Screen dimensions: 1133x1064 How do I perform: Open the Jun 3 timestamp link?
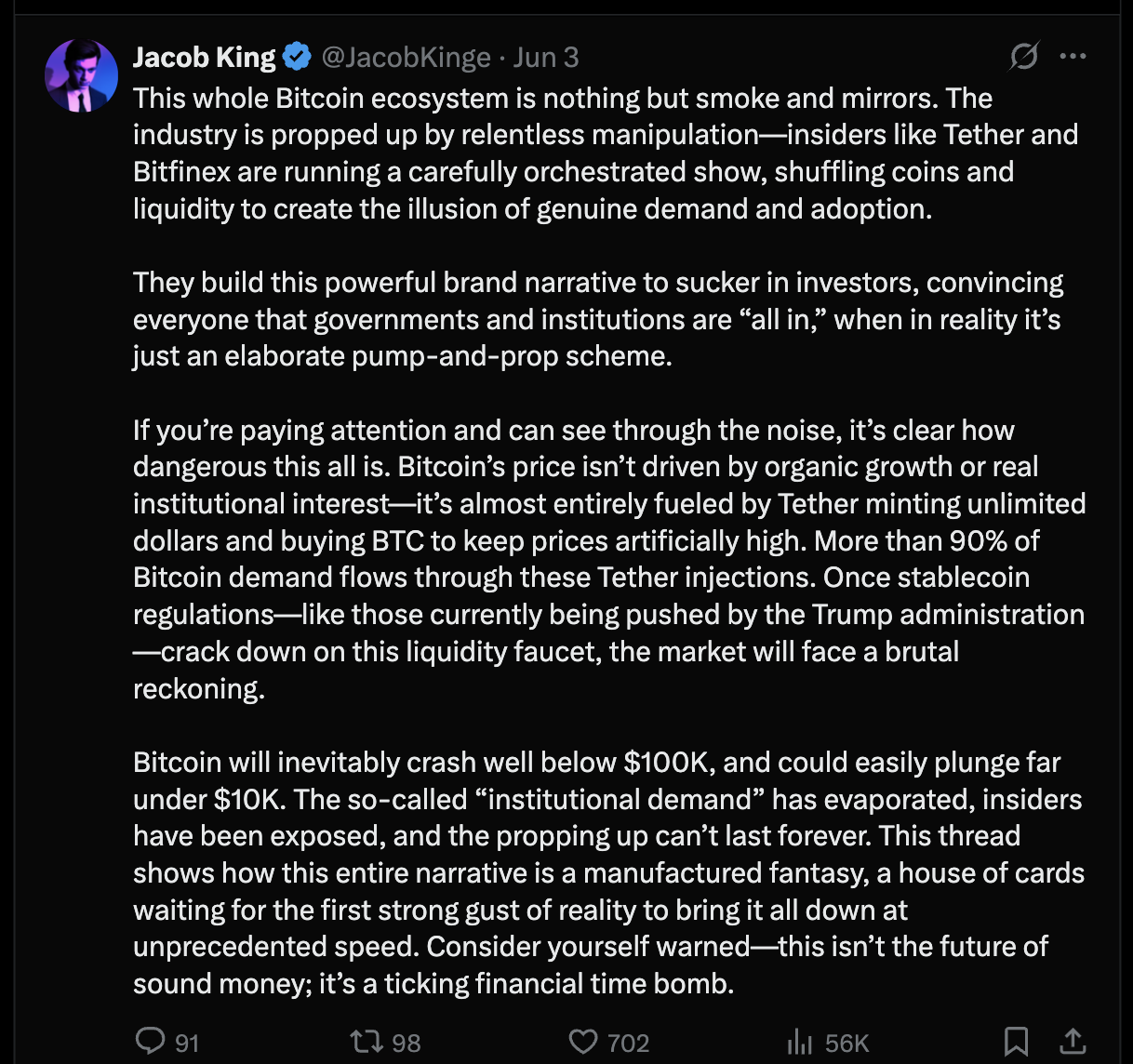click(x=546, y=58)
